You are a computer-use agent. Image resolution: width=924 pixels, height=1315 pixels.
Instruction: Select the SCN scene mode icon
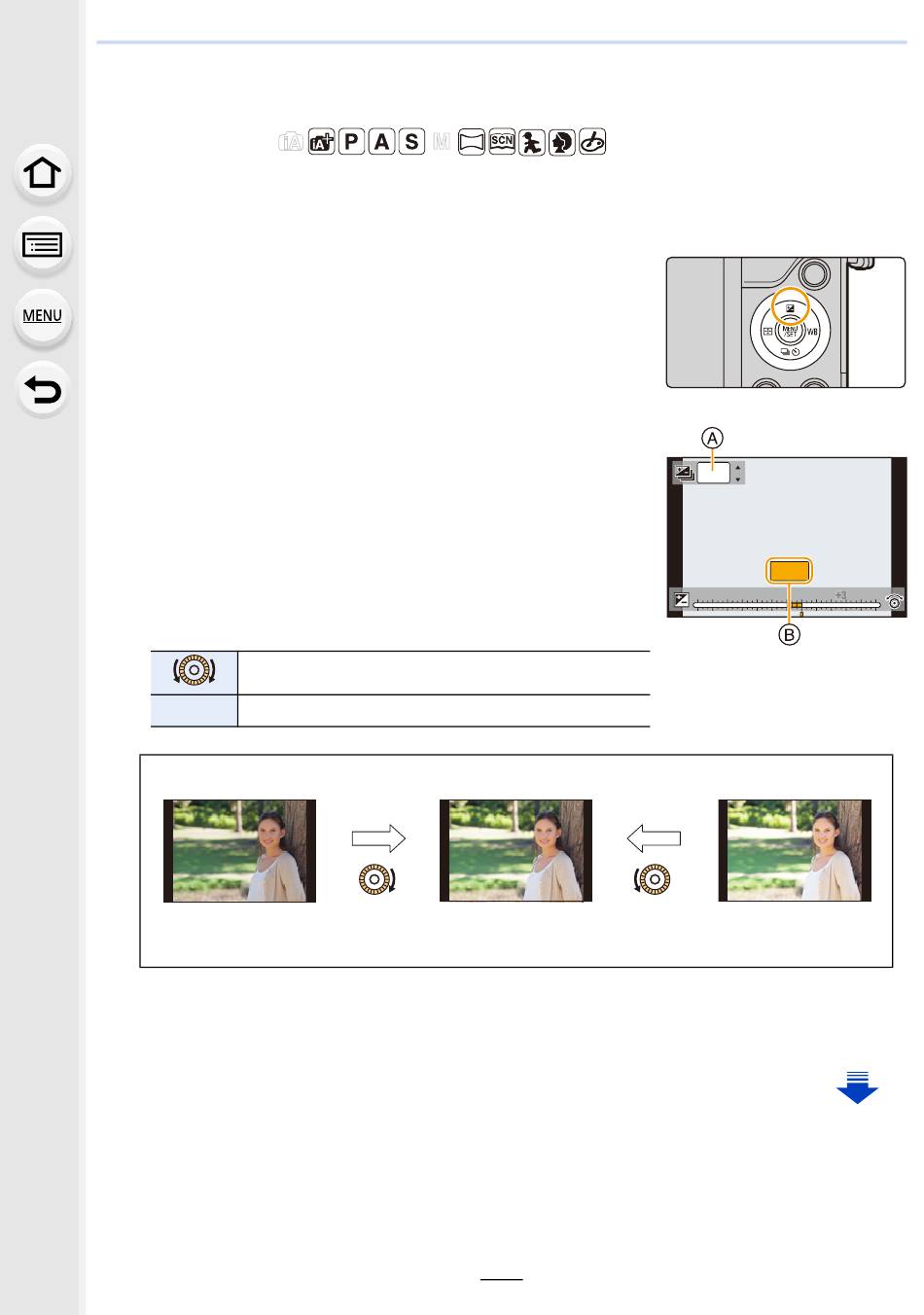(x=502, y=142)
